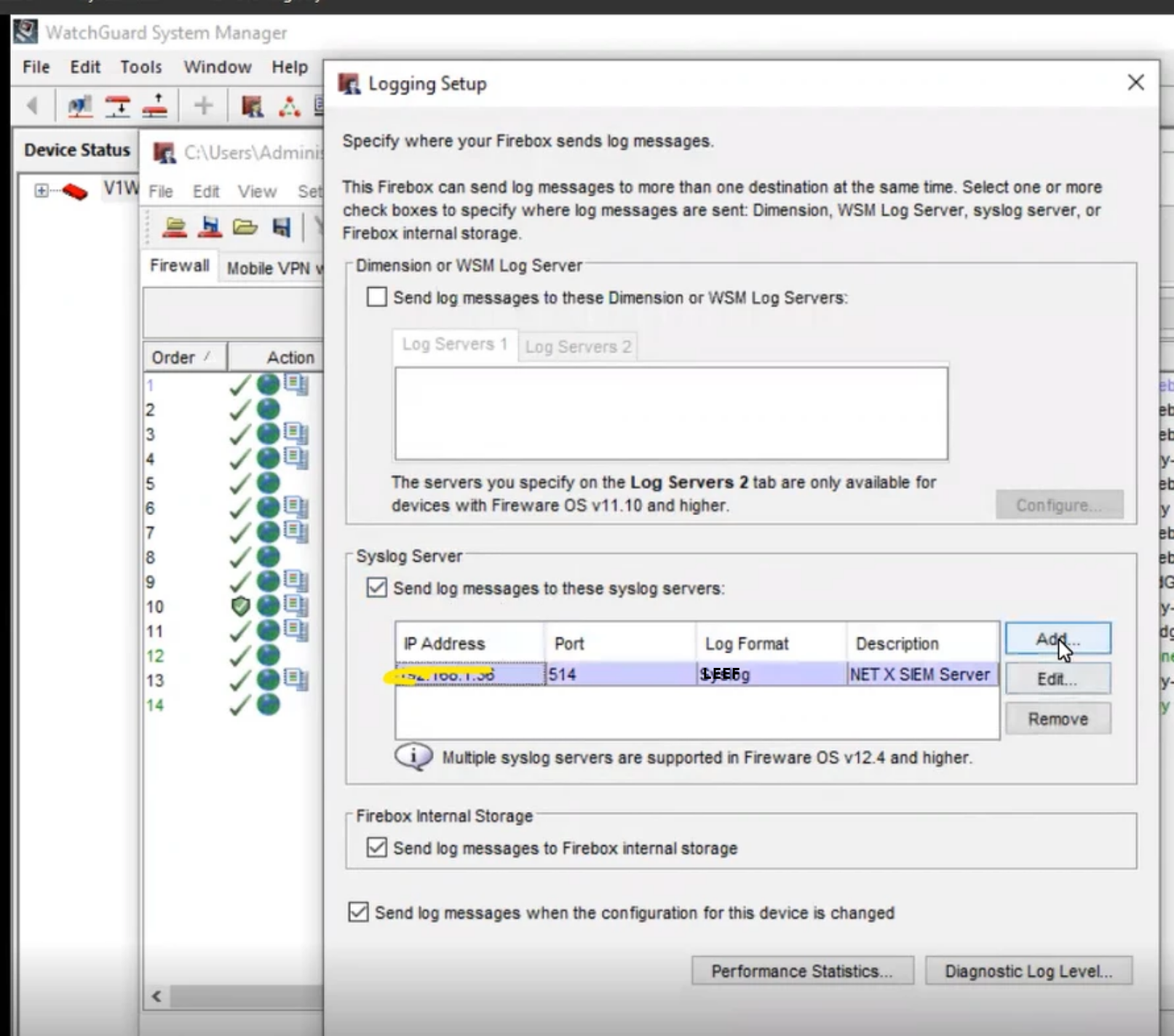Open Firebox System Manager triangle icon
Viewport: 1174px width, 1036px height.
(x=290, y=106)
